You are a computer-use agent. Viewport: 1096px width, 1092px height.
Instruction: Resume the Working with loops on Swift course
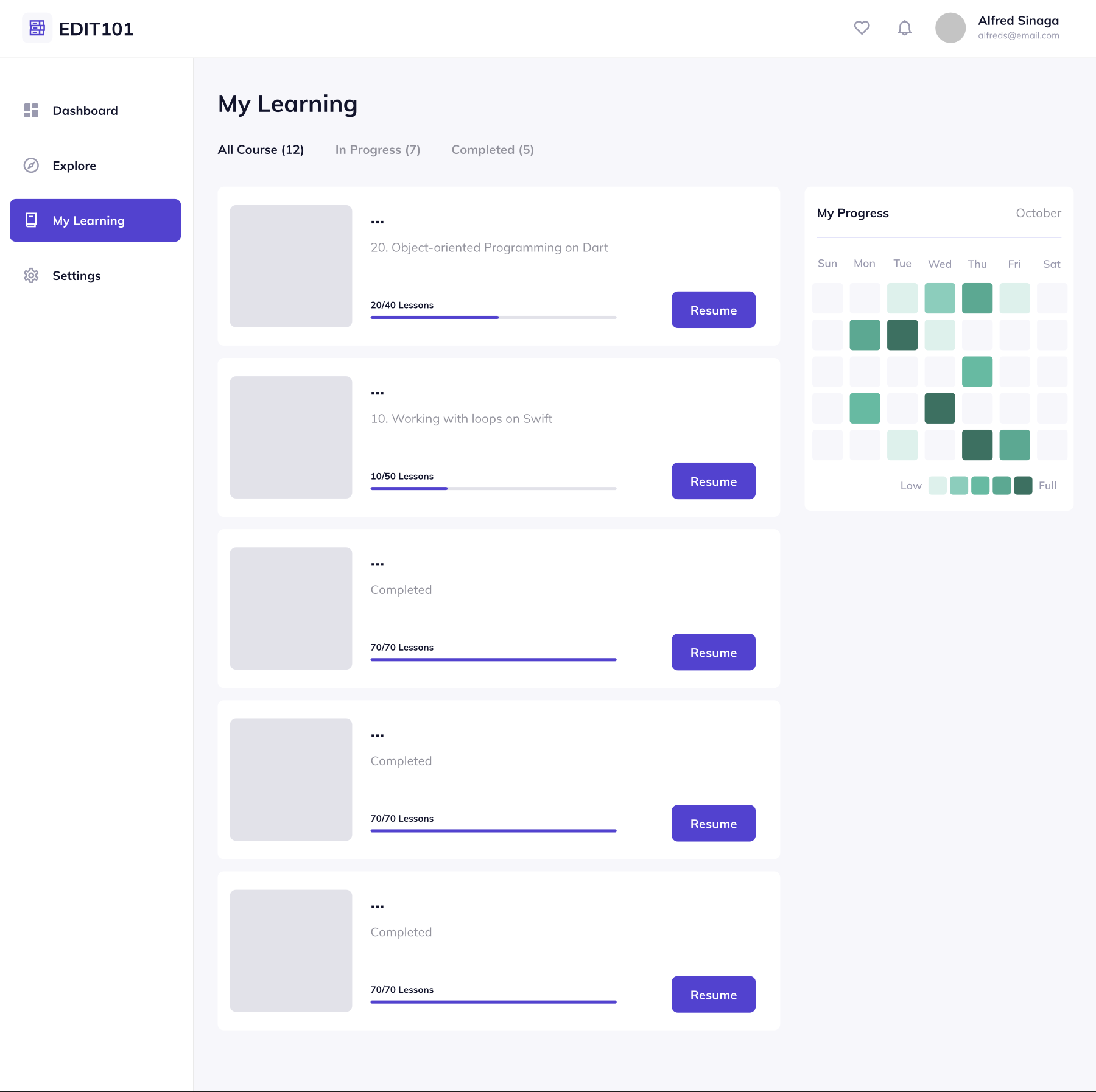click(x=713, y=481)
